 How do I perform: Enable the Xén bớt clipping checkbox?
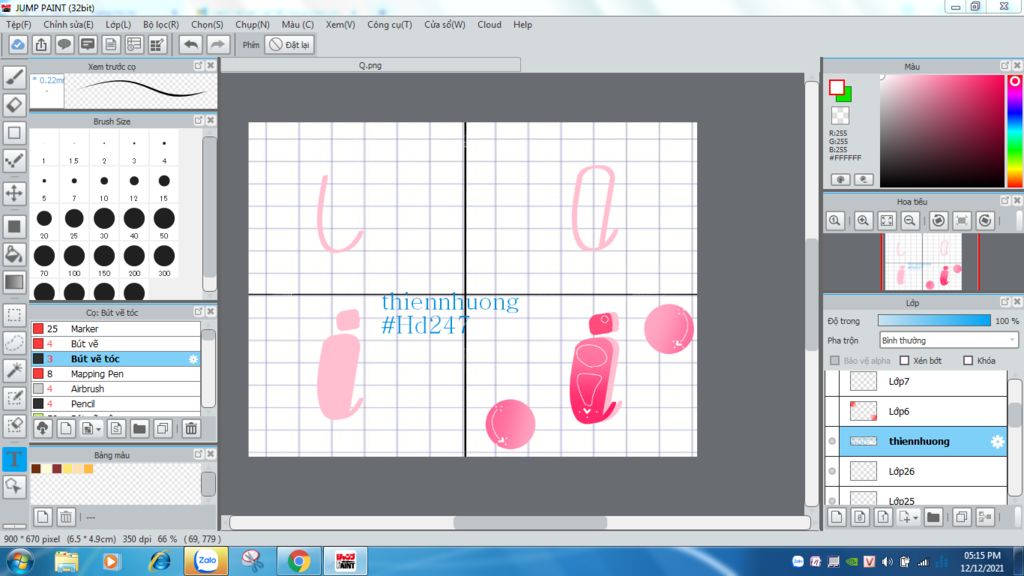(904, 360)
